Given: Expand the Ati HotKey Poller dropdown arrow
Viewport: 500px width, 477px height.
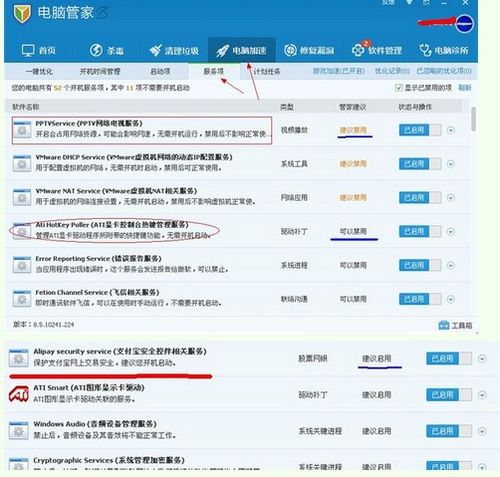Looking at the screenshot, I should pyautogui.click(x=451, y=231).
